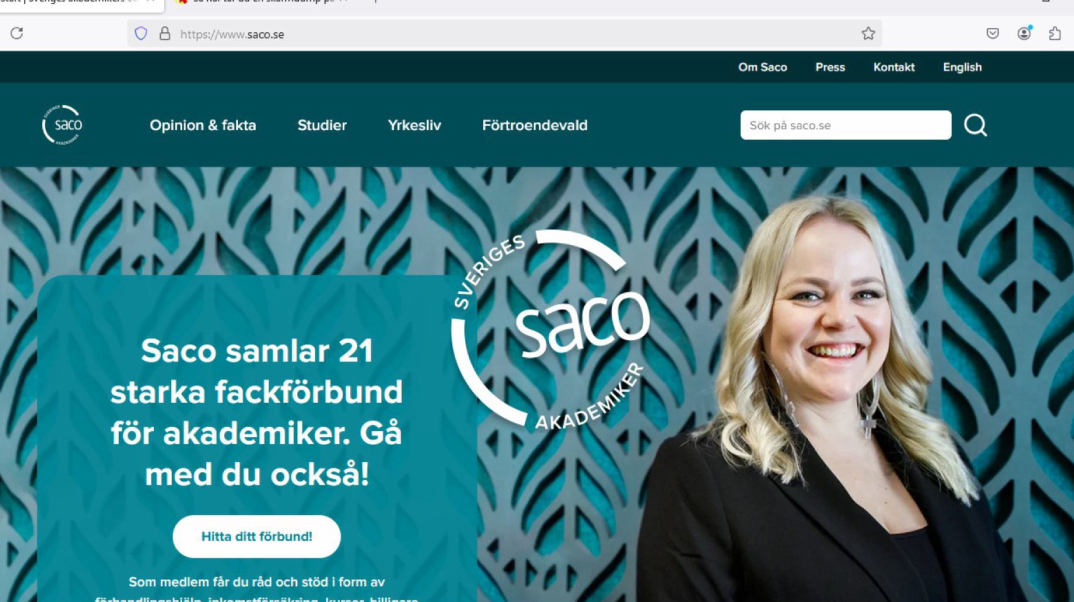
Task: Open the Studier menu
Action: 322,125
